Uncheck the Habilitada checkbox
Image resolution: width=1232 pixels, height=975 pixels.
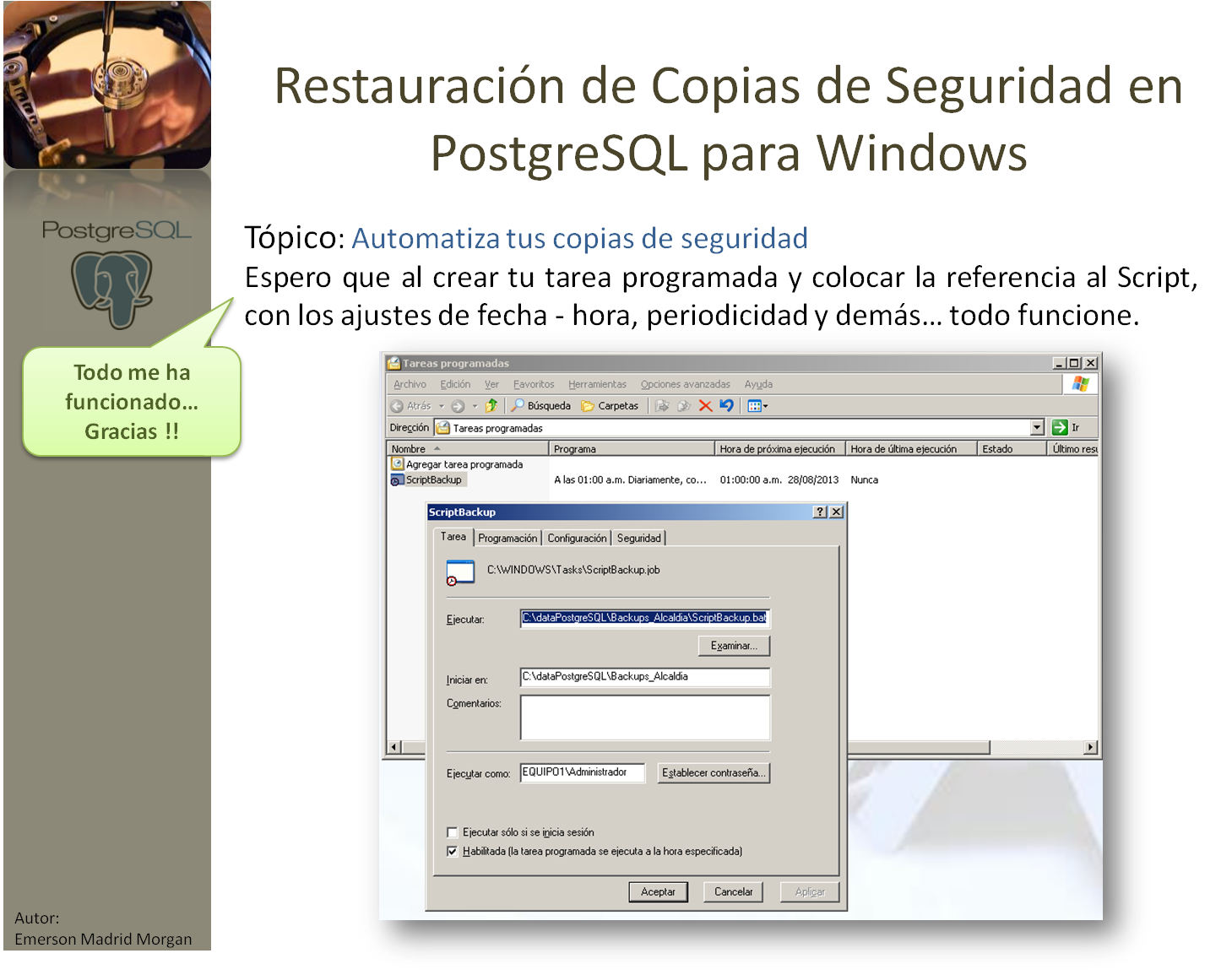452,851
